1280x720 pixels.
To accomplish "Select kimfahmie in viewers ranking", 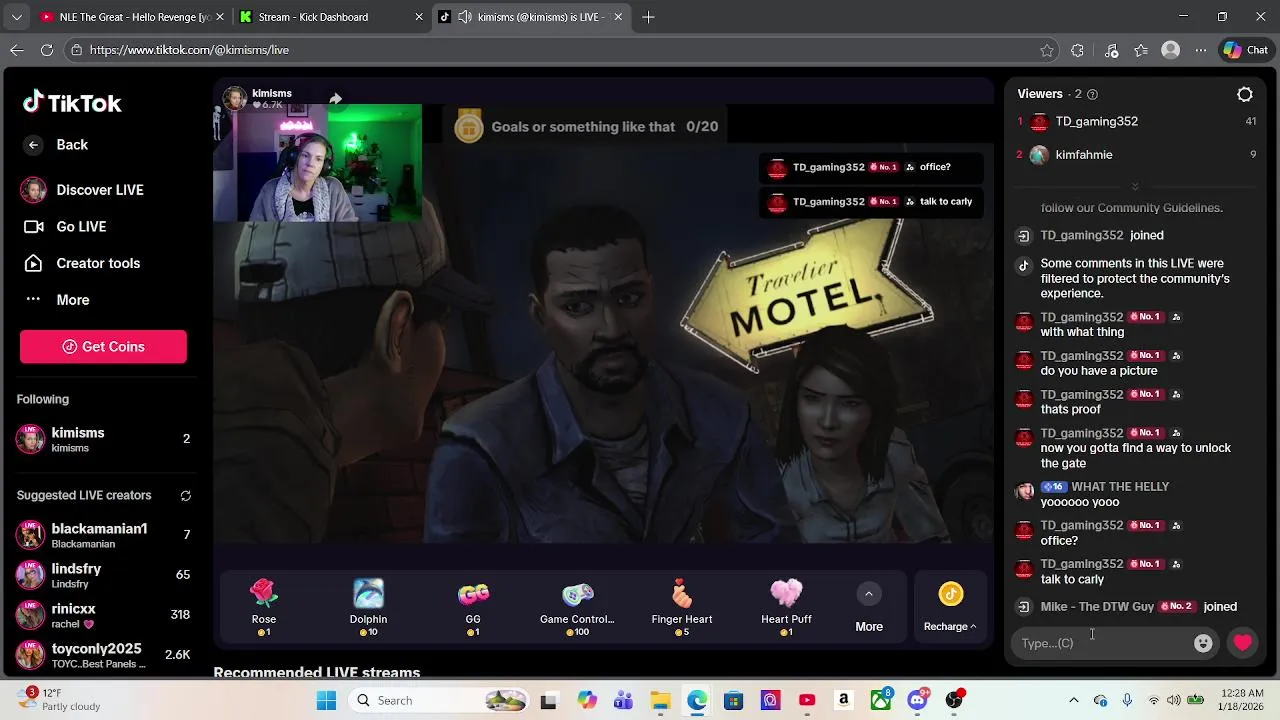I will coord(1136,155).
